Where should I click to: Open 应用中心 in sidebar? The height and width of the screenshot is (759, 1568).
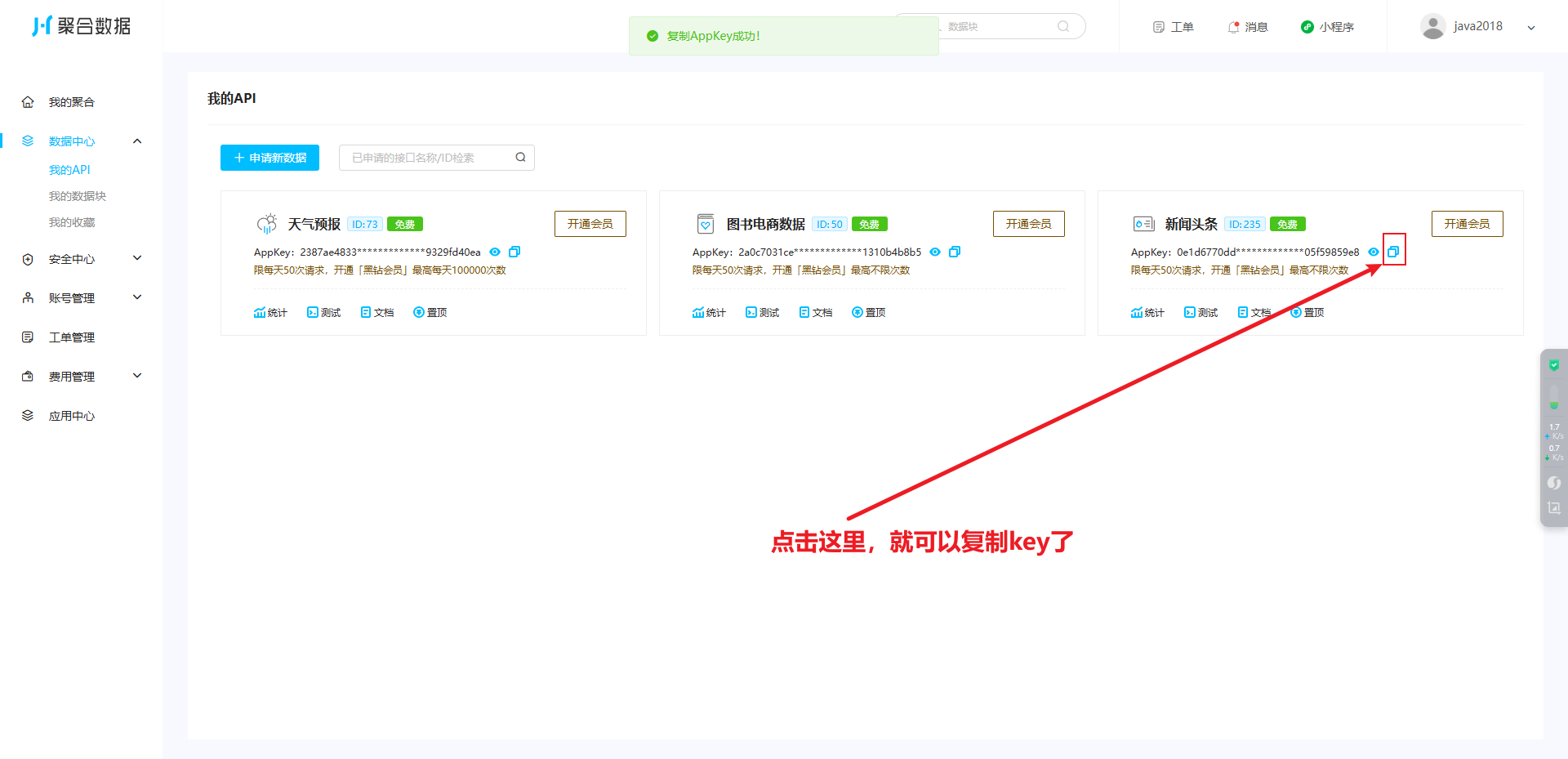click(71, 416)
